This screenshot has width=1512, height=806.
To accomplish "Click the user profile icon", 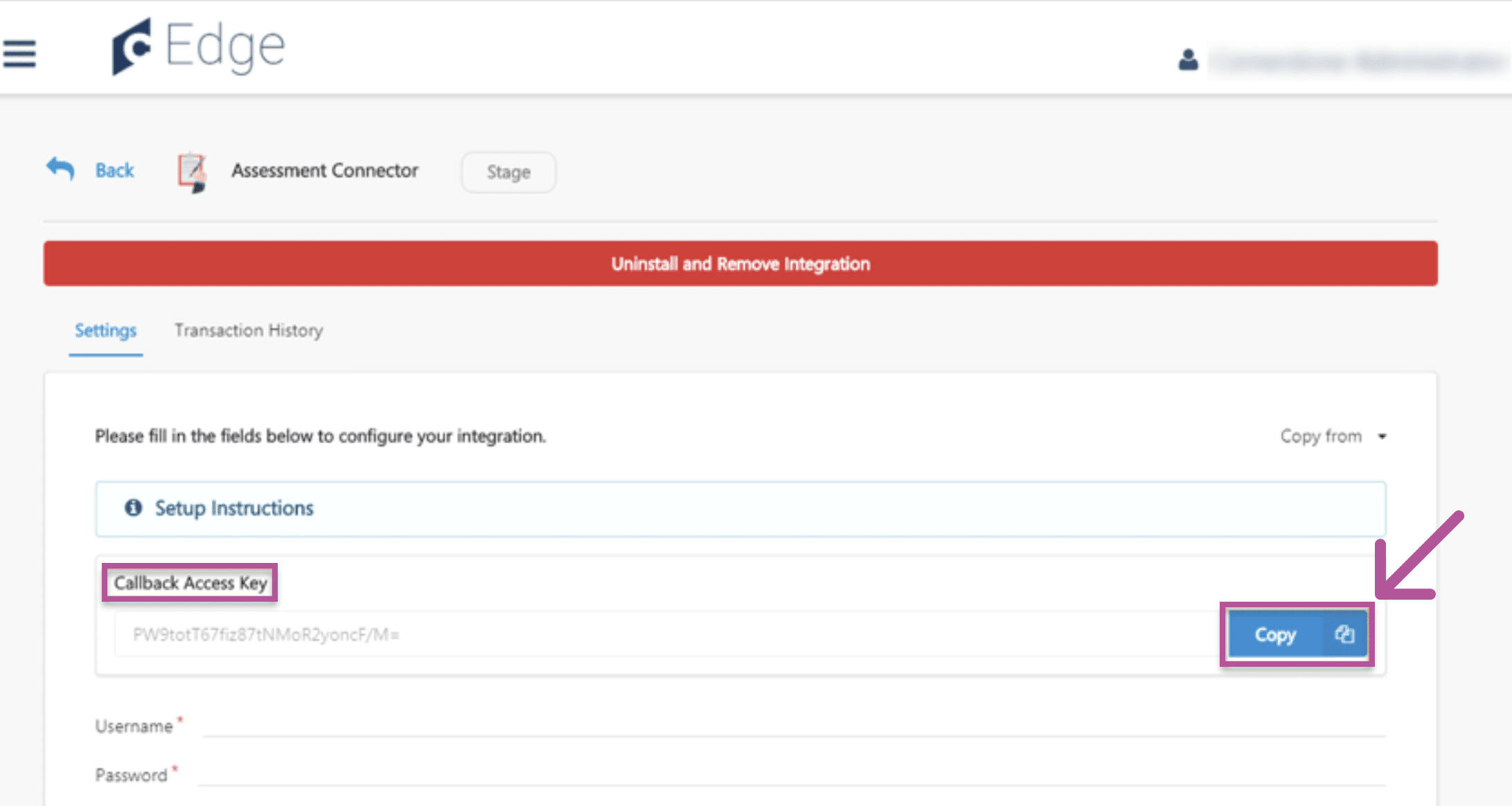I will tap(1188, 60).
